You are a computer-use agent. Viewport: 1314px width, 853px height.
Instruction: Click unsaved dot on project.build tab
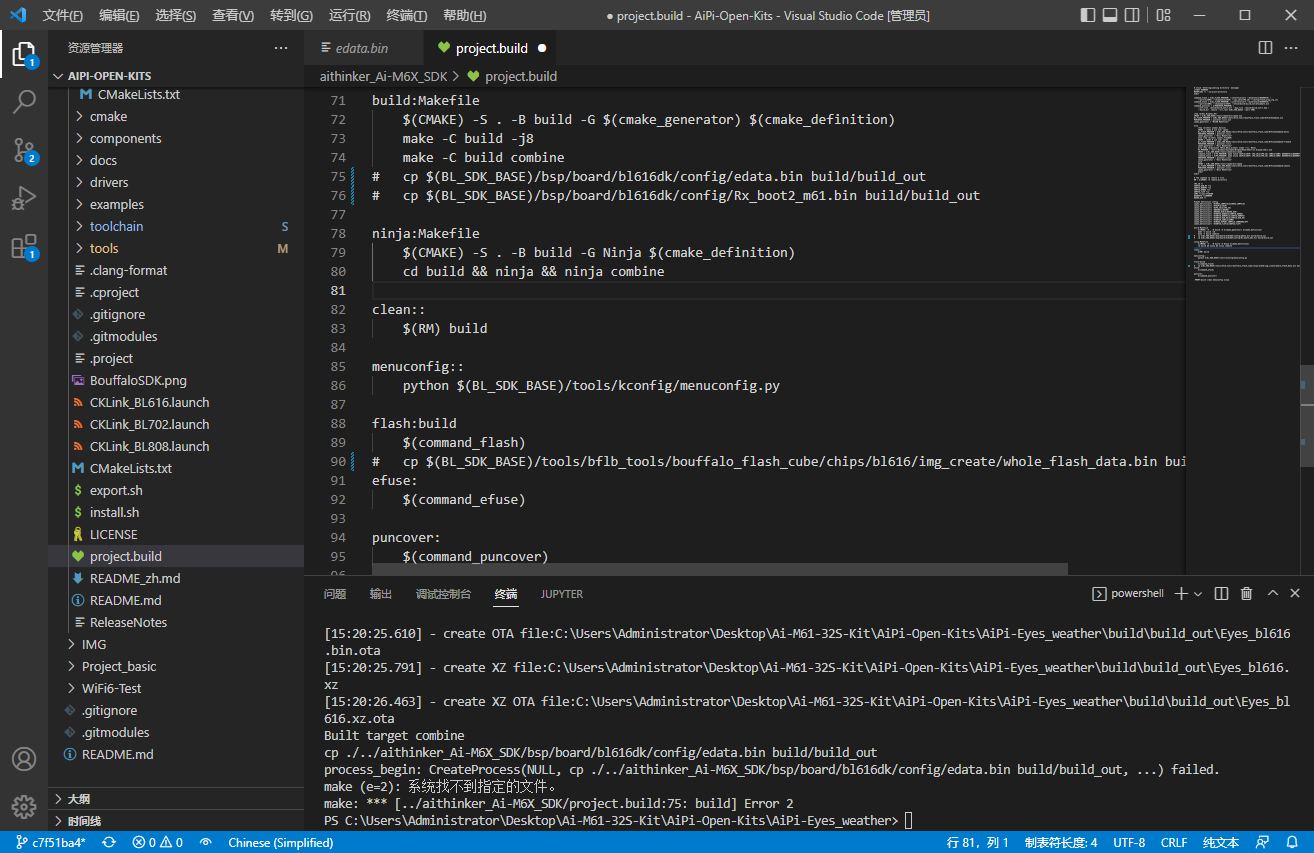542,48
